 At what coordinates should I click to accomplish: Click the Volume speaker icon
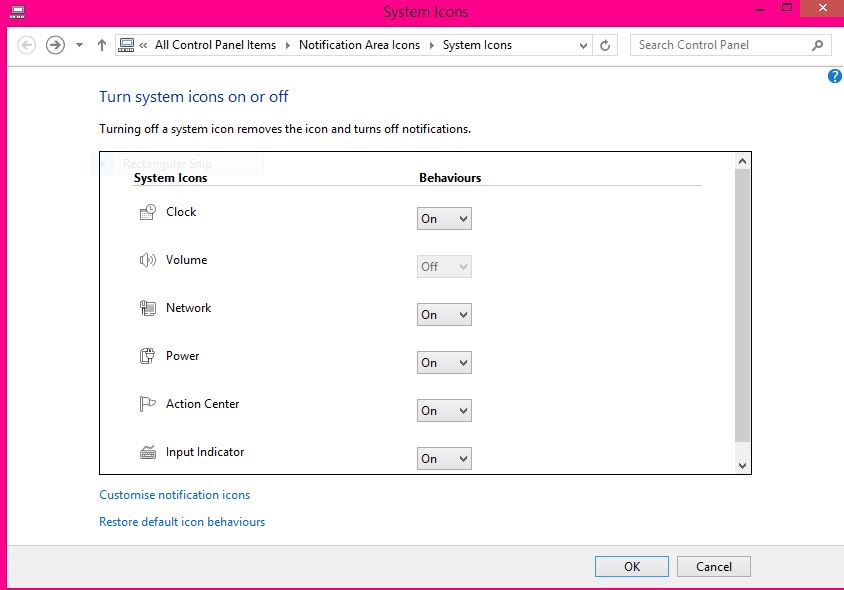click(x=146, y=259)
